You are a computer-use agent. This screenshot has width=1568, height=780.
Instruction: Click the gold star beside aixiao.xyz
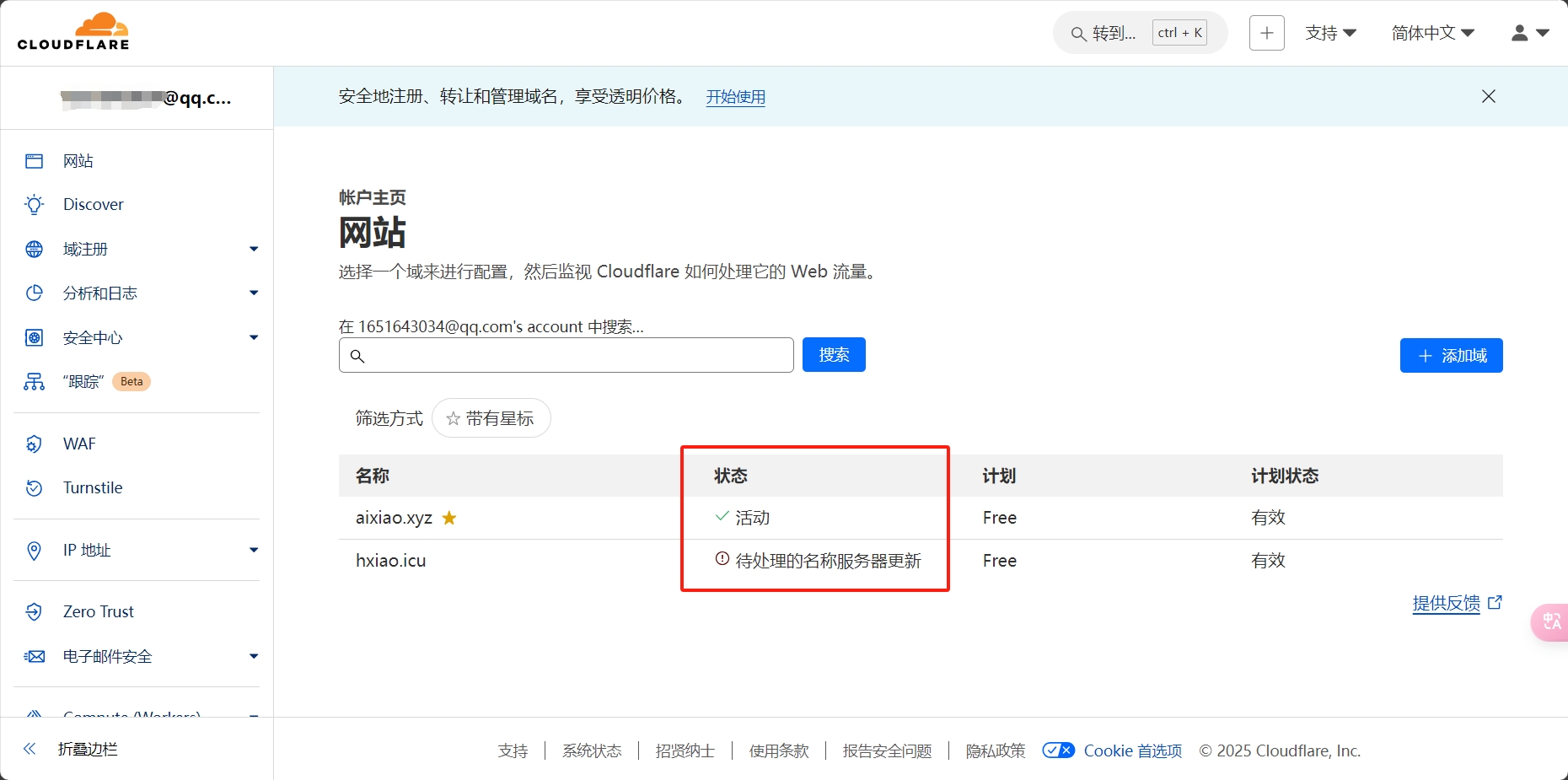(449, 518)
